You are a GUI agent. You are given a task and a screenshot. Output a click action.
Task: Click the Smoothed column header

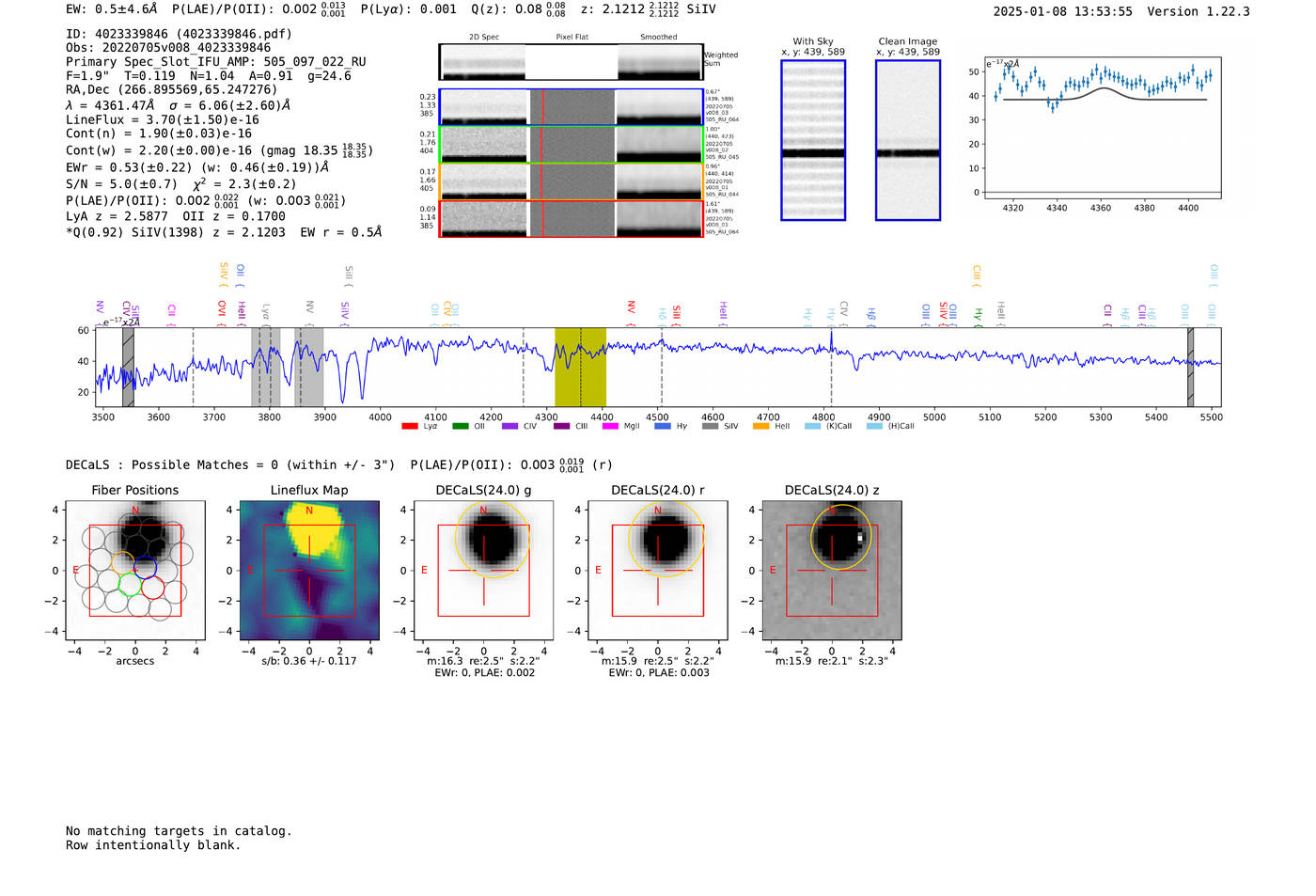click(x=659, y=38)
